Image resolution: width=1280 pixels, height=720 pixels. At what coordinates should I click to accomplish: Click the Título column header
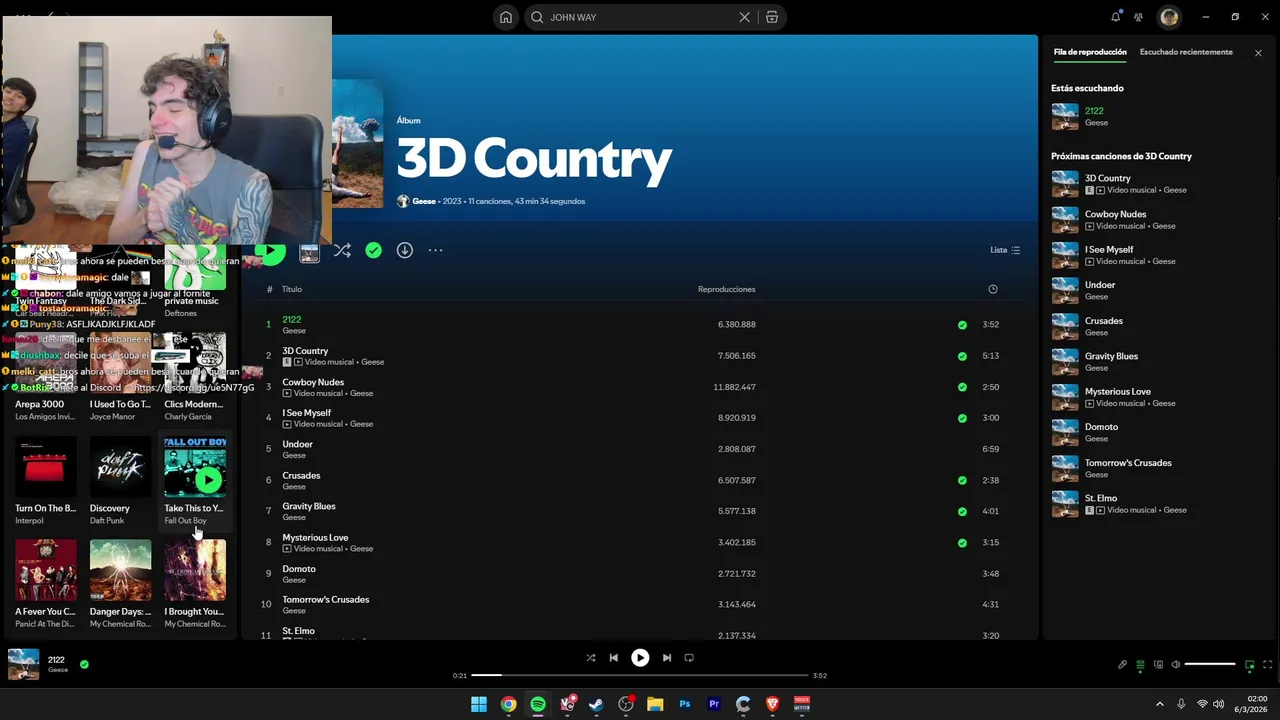point(291,289)
